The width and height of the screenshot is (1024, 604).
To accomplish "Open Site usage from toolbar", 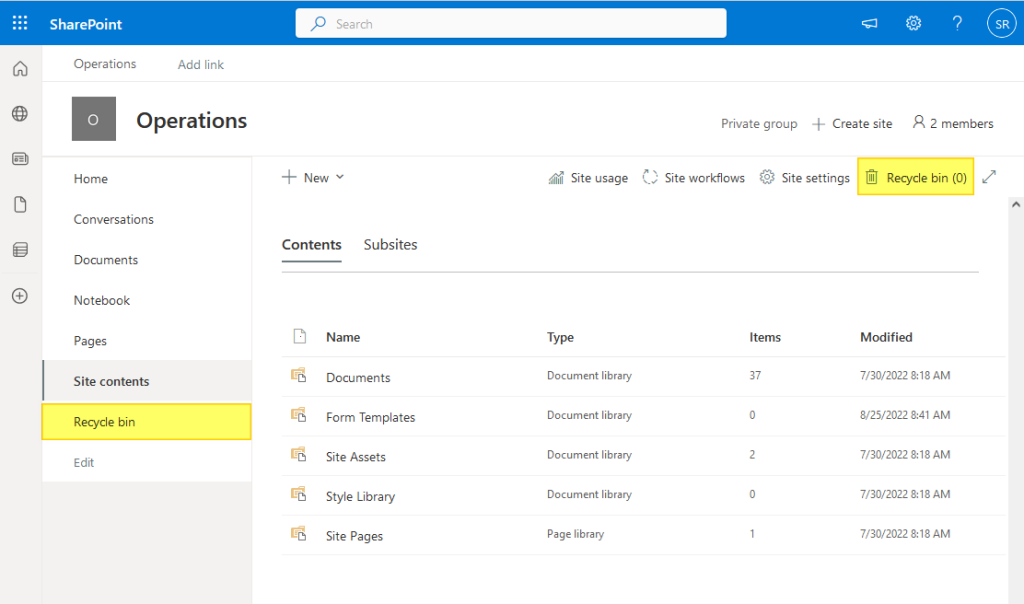I will (588, 178).
